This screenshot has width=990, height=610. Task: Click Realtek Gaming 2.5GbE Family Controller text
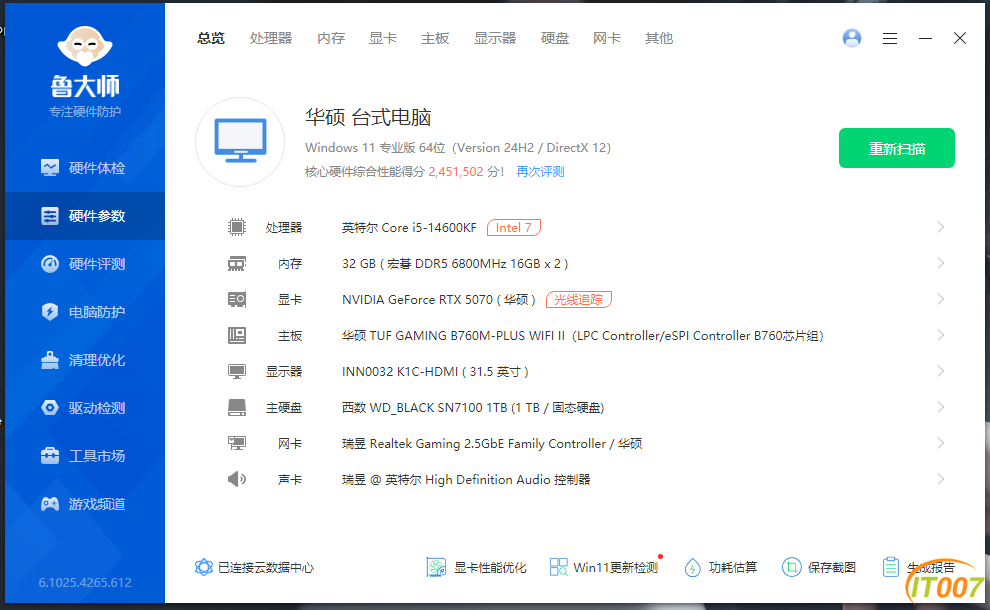(487, 443)
